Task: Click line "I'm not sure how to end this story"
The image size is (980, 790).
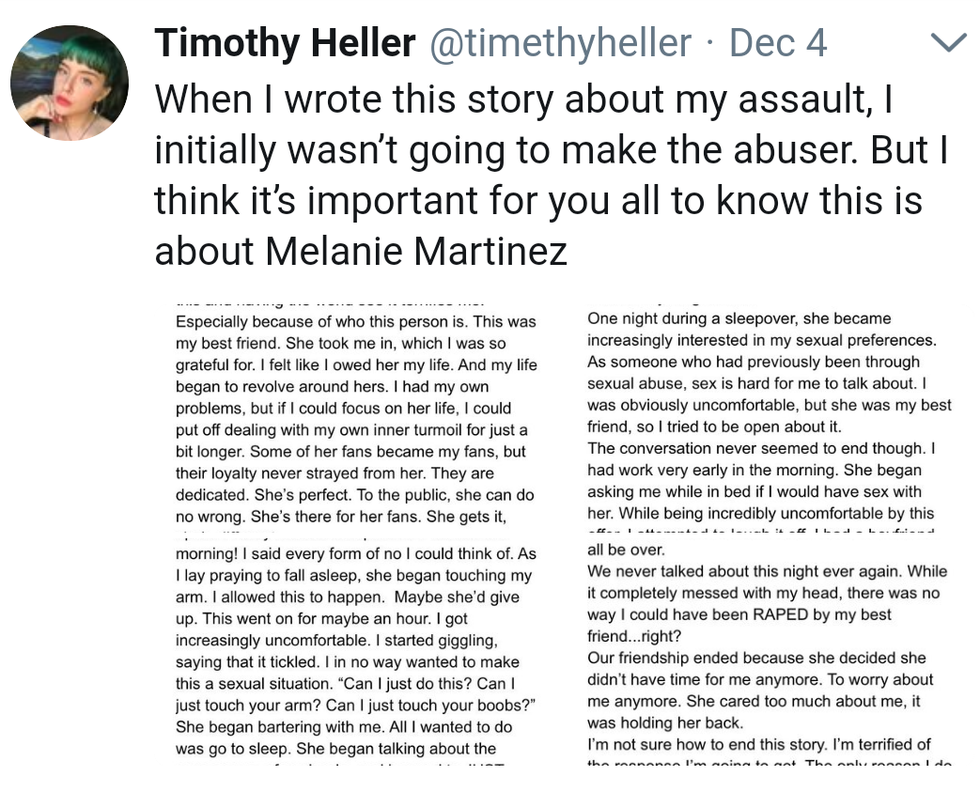Action: (758, 744)
